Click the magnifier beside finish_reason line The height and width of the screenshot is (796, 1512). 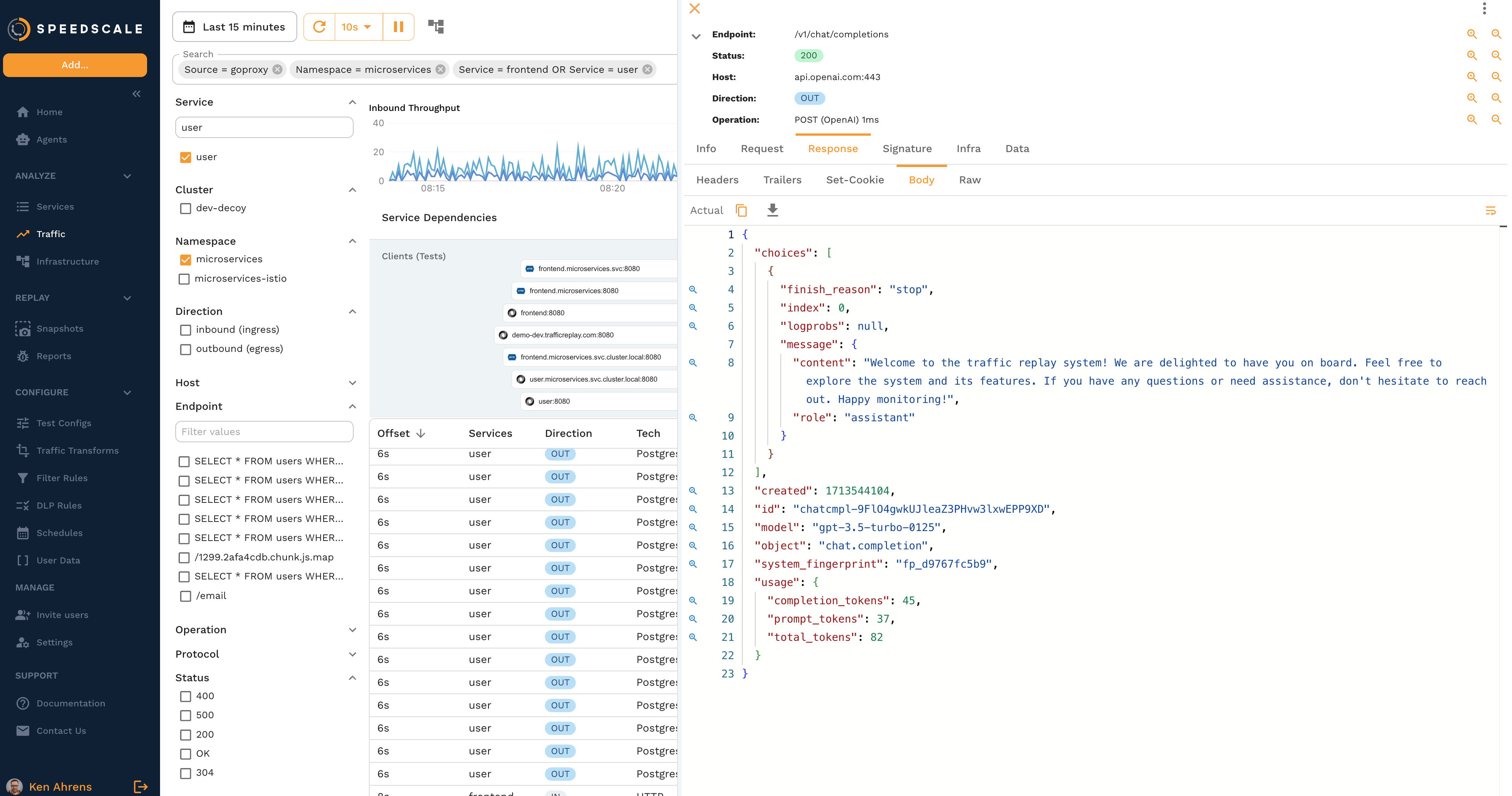pos(693,289)
